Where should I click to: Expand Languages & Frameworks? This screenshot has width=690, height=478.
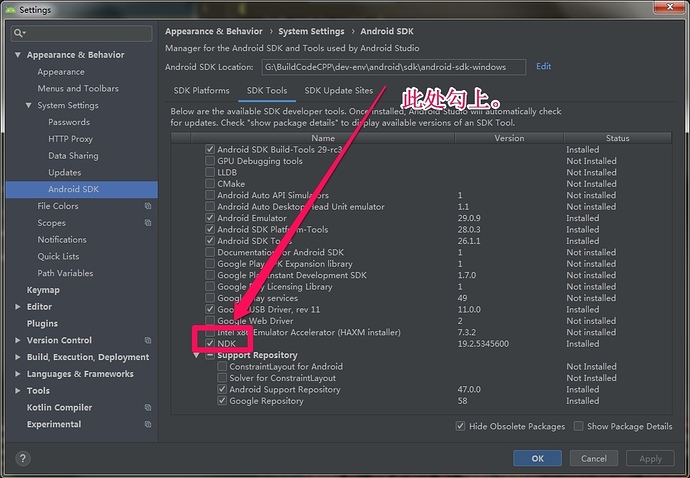click(18, 374)
